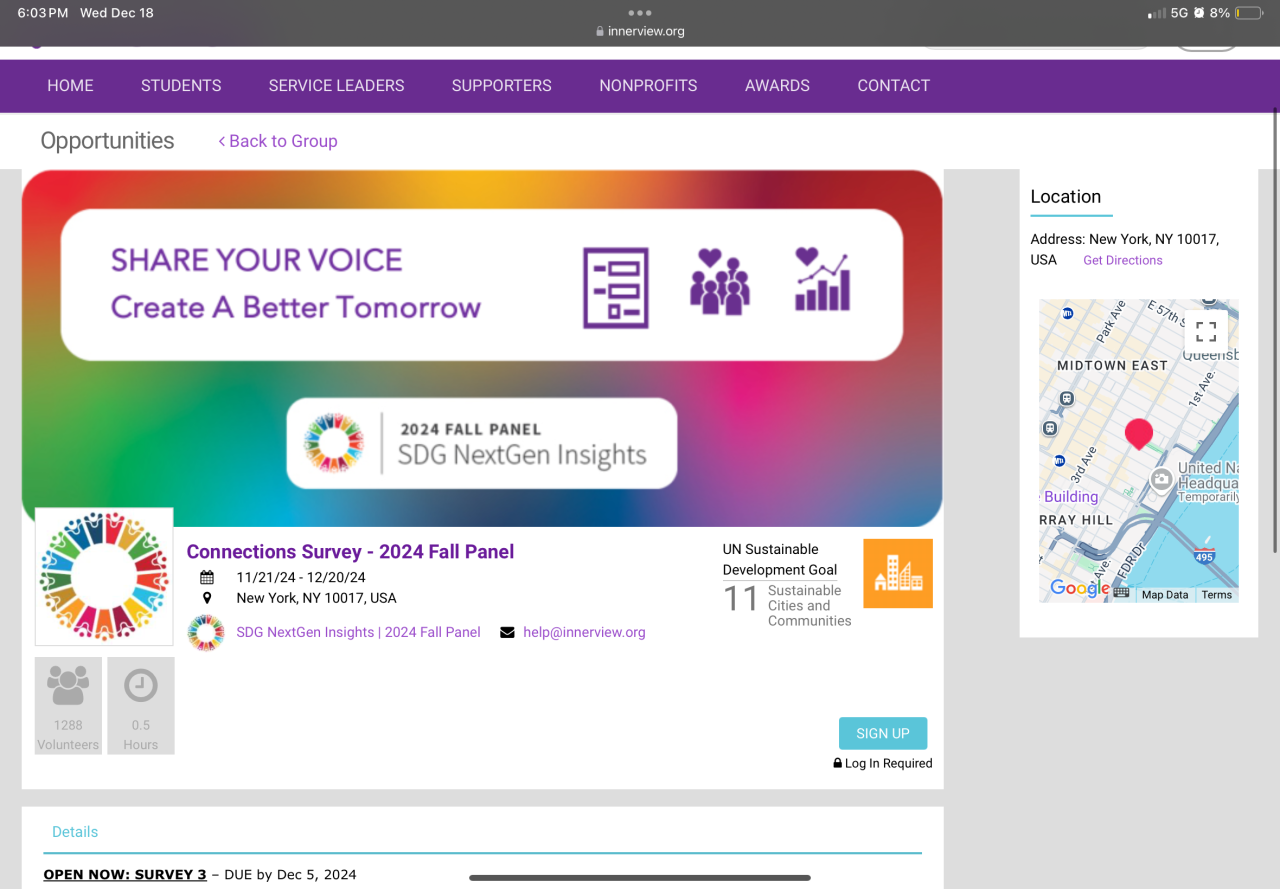Click the small SDG wheel organization logo
The width and height of the screenshot is (1280, 889).
[x=206, y=633]
